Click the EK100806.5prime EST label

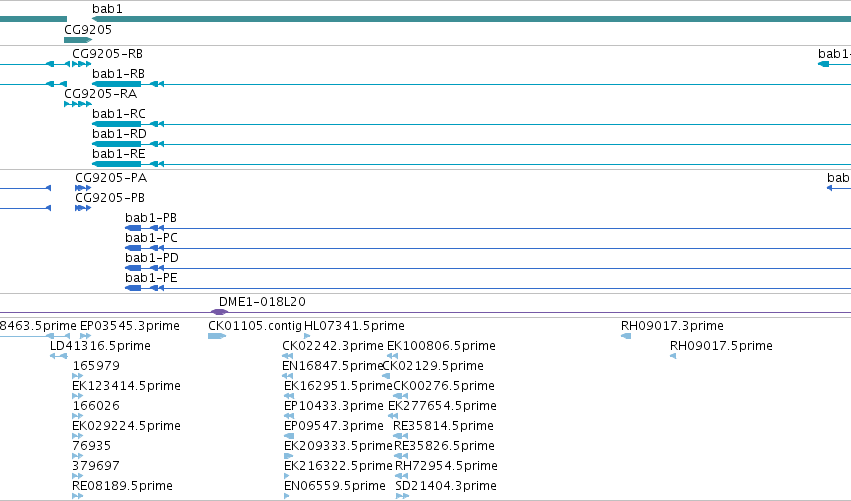tap(441, 346)
